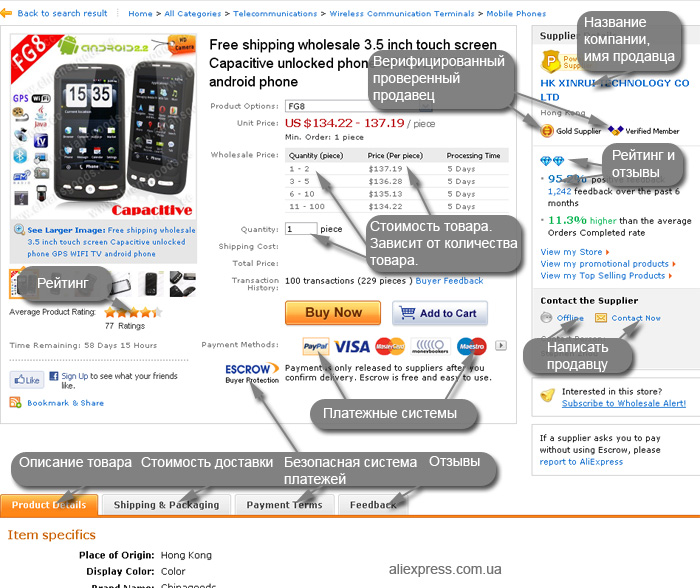Click the Maestro payment icon
The width and height of the screenshot is (700, 588).
(471, 346)
